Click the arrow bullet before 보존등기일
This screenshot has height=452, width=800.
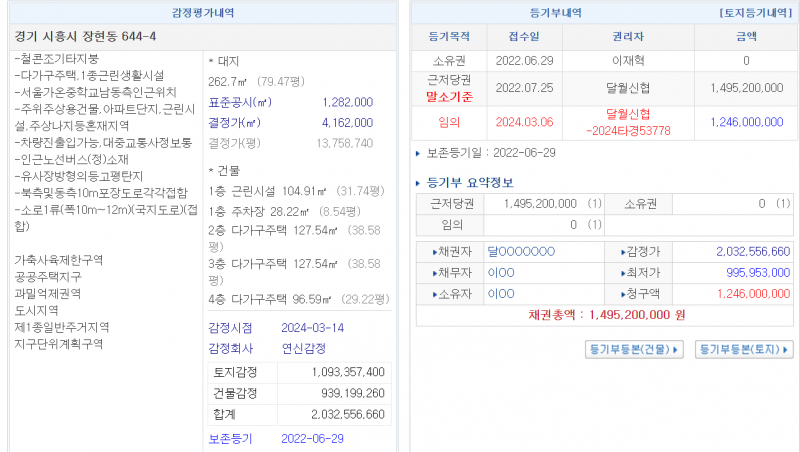(418, 153)
